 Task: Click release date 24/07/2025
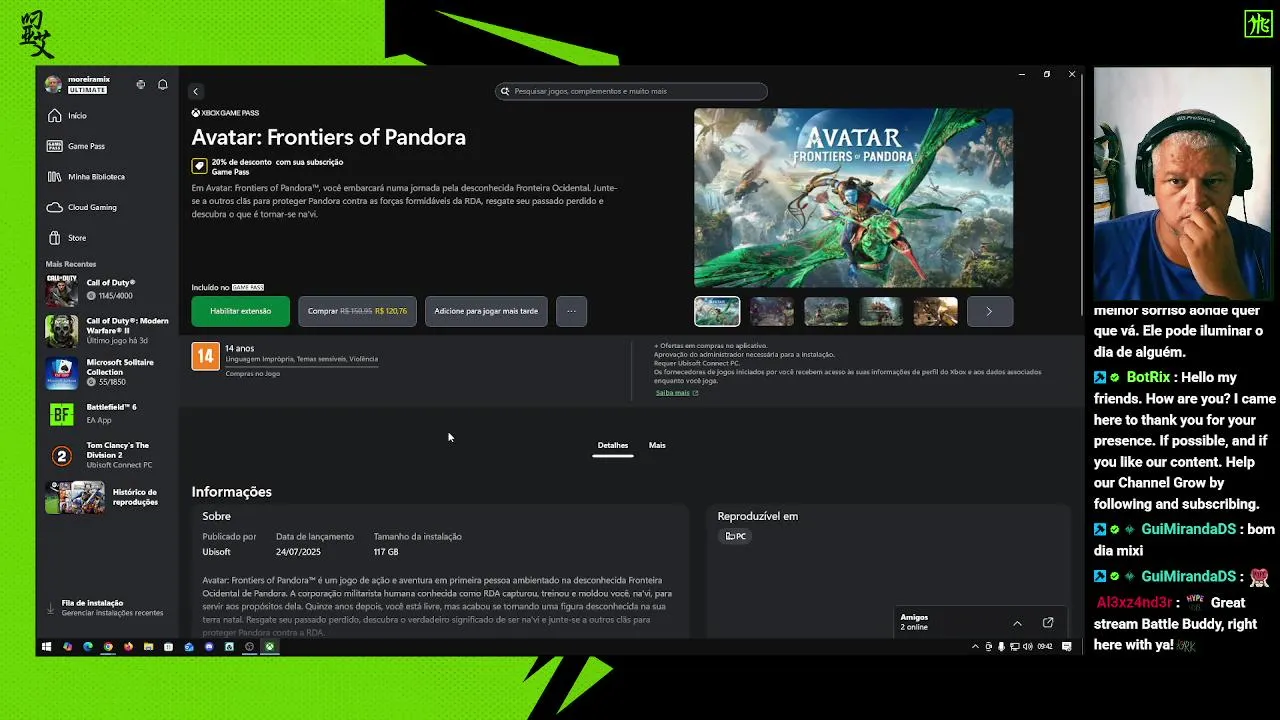coord(298,552)
